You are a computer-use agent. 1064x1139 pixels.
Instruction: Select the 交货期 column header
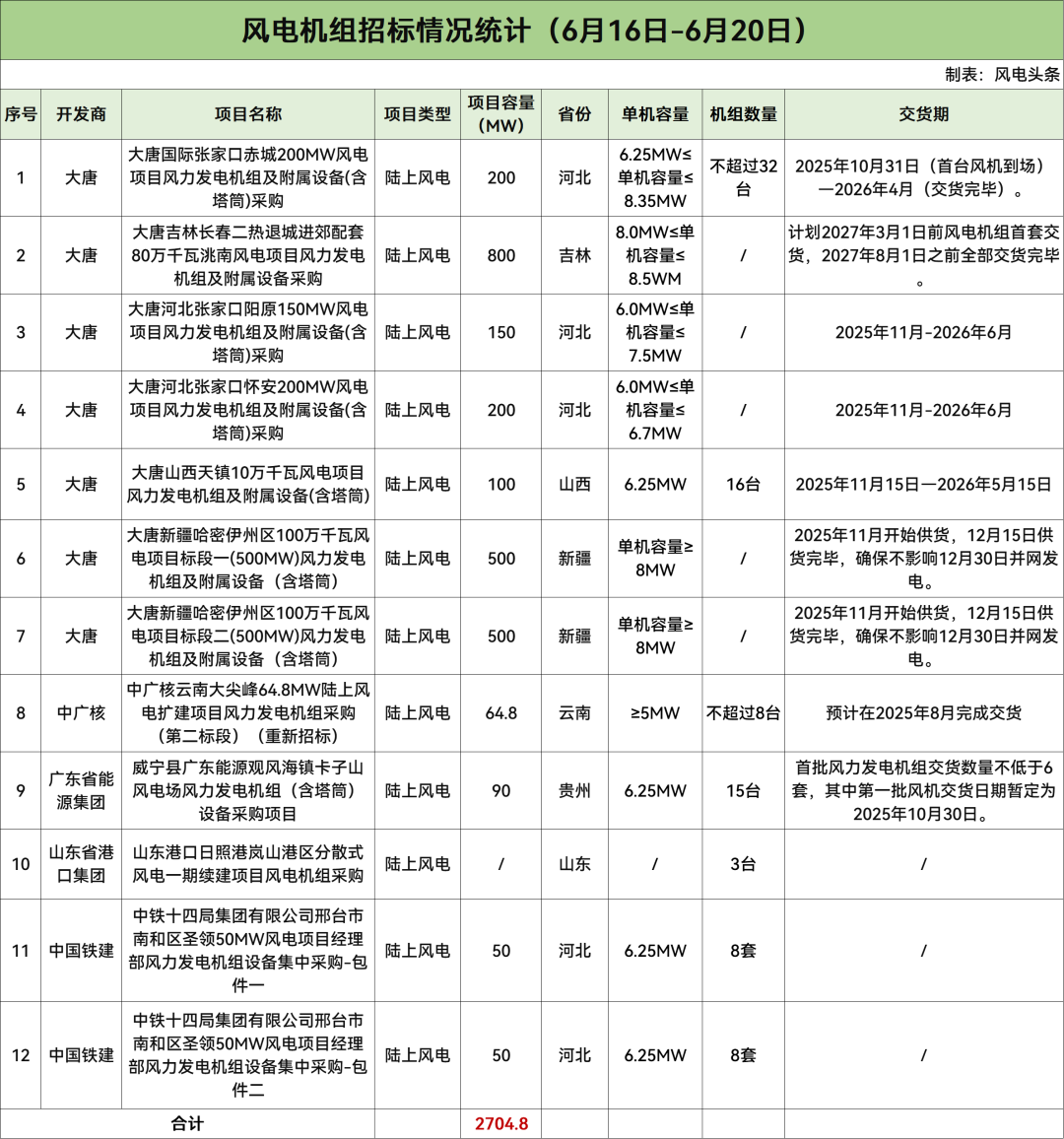924,114
